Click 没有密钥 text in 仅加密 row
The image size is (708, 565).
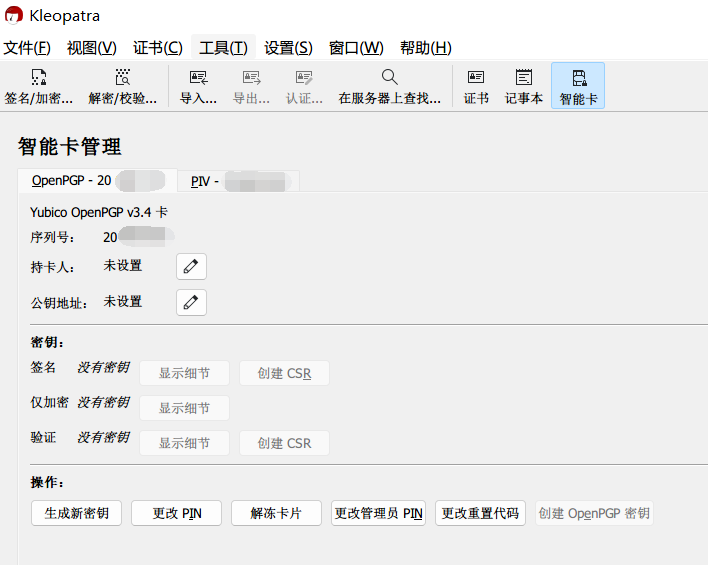coord(103,402)
